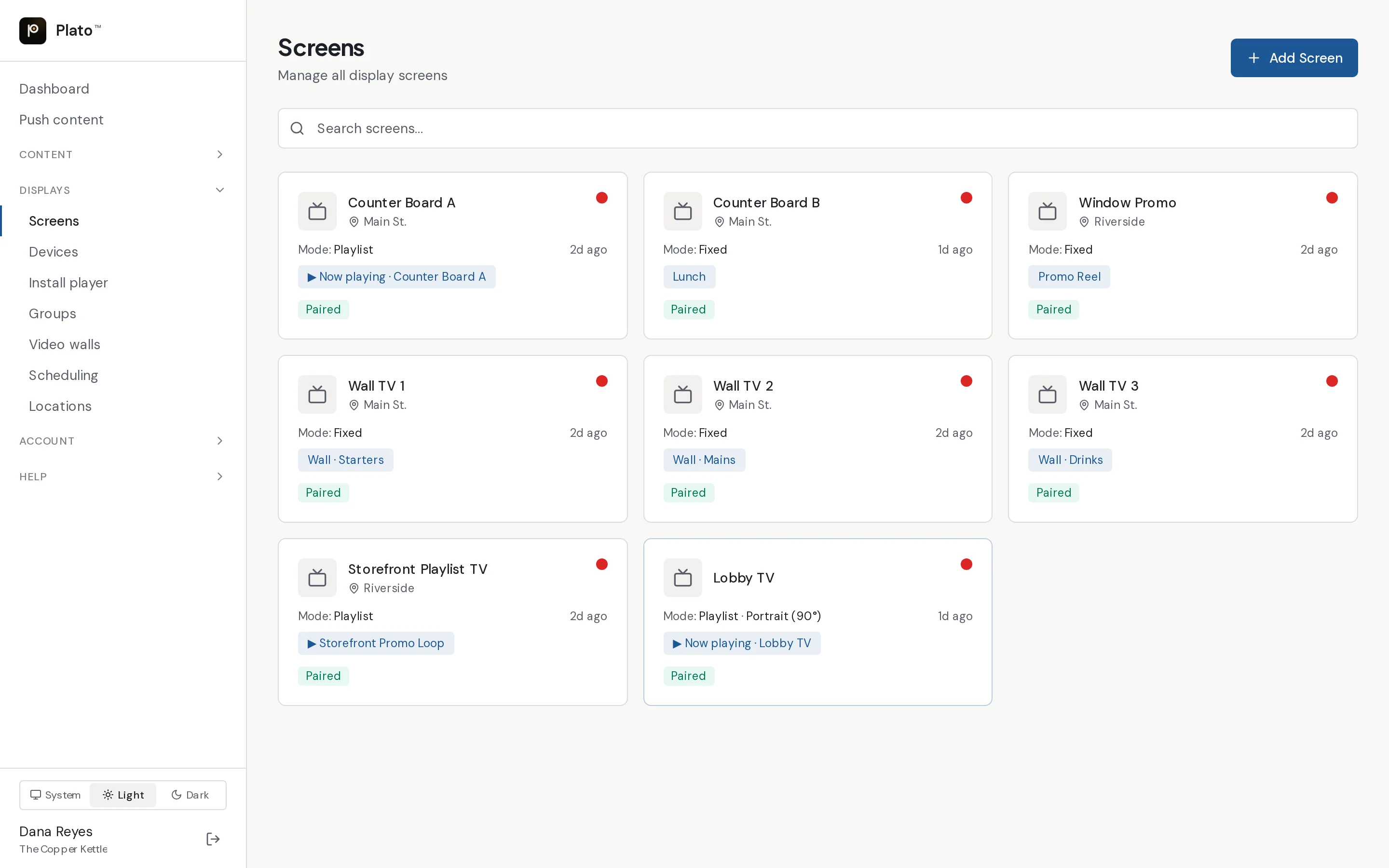1389x868 pixels.
Task: Click the Promo Reel chip on Window Promo
Action: (x=1069, y=277)
